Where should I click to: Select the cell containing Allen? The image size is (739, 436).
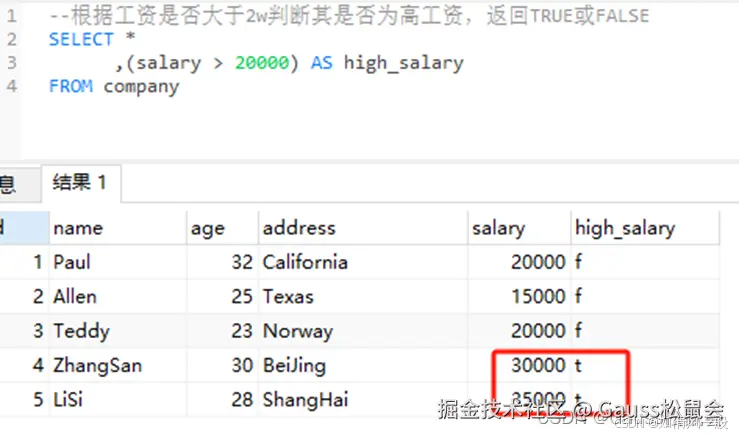point(118,296)
